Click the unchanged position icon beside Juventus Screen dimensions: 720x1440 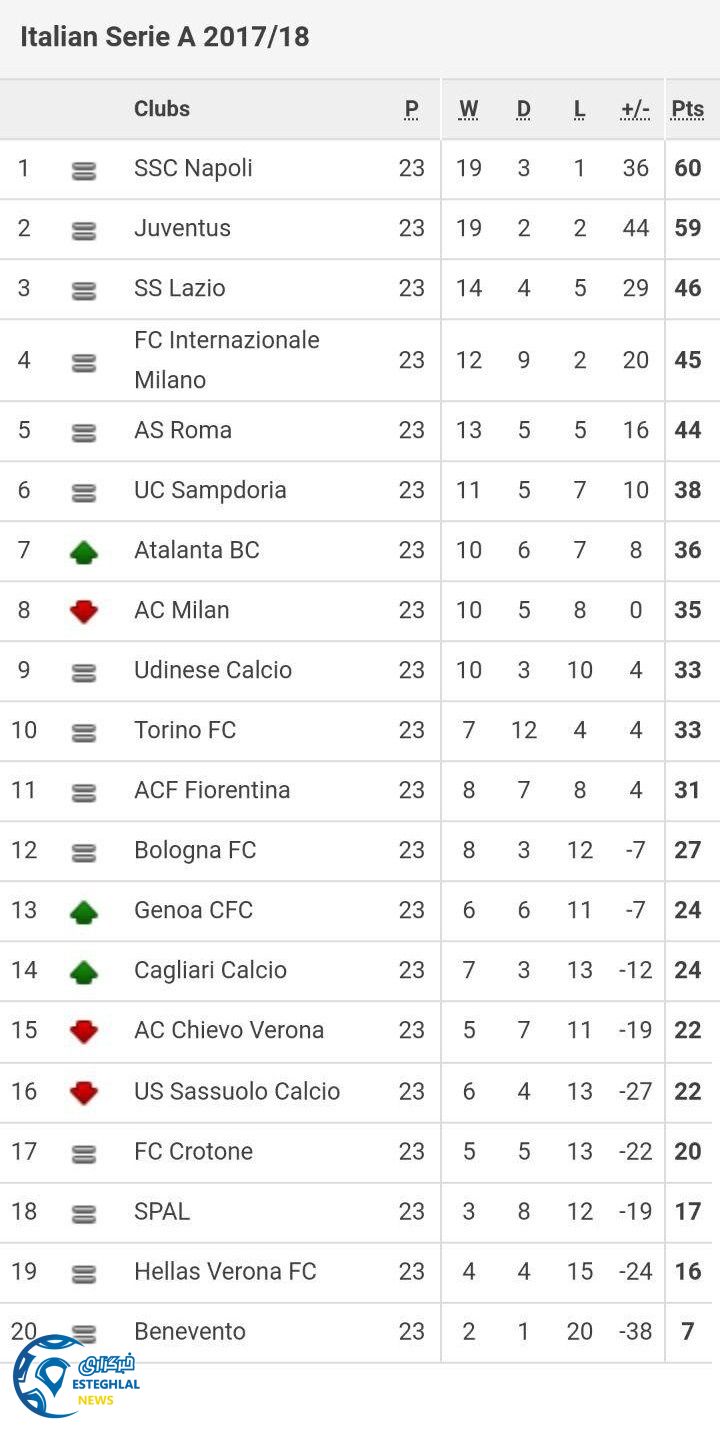(x=84, y=231)
